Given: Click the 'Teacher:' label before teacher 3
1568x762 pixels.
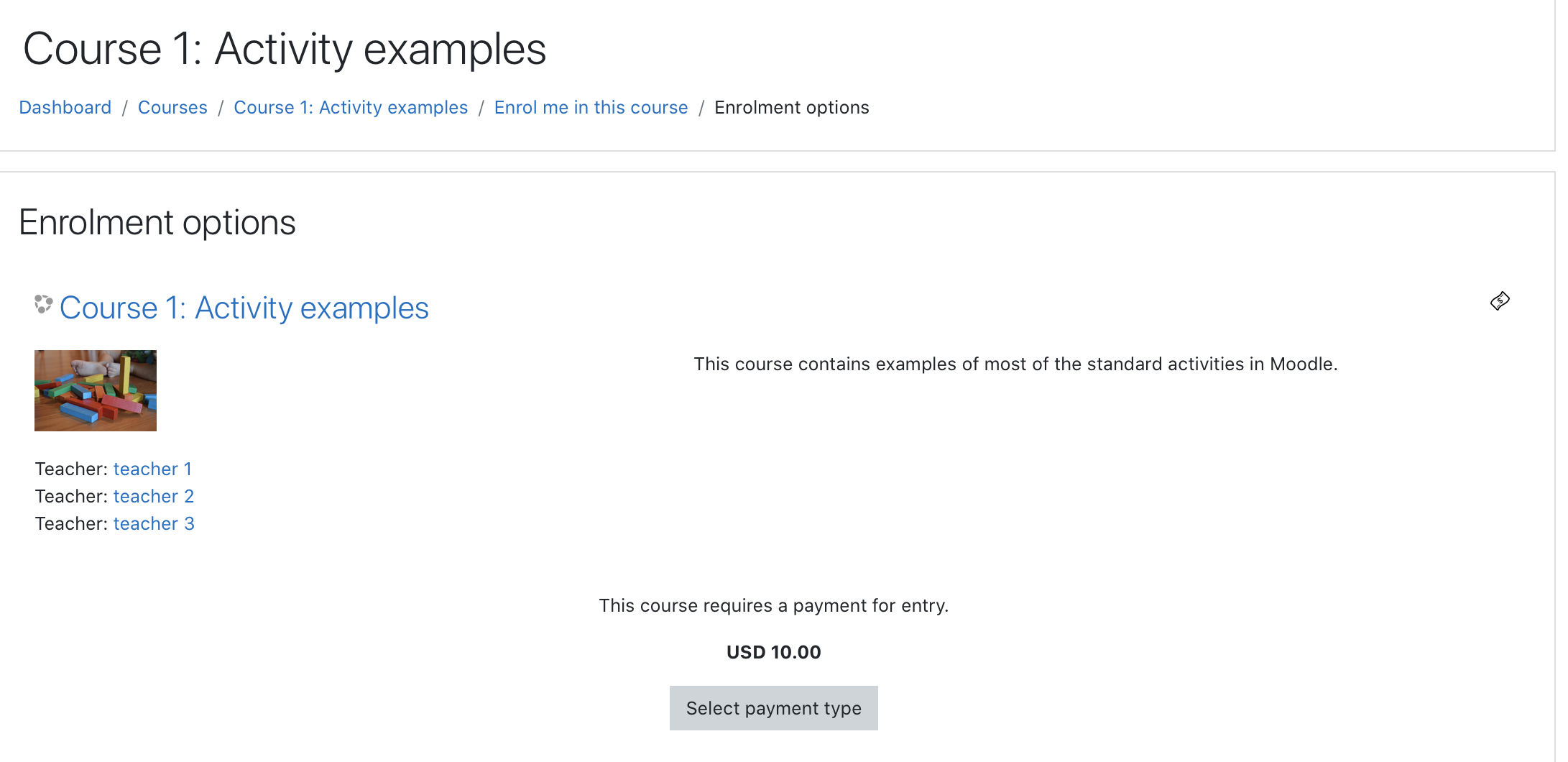Looking at the screenshot, I should click(71, 523).
